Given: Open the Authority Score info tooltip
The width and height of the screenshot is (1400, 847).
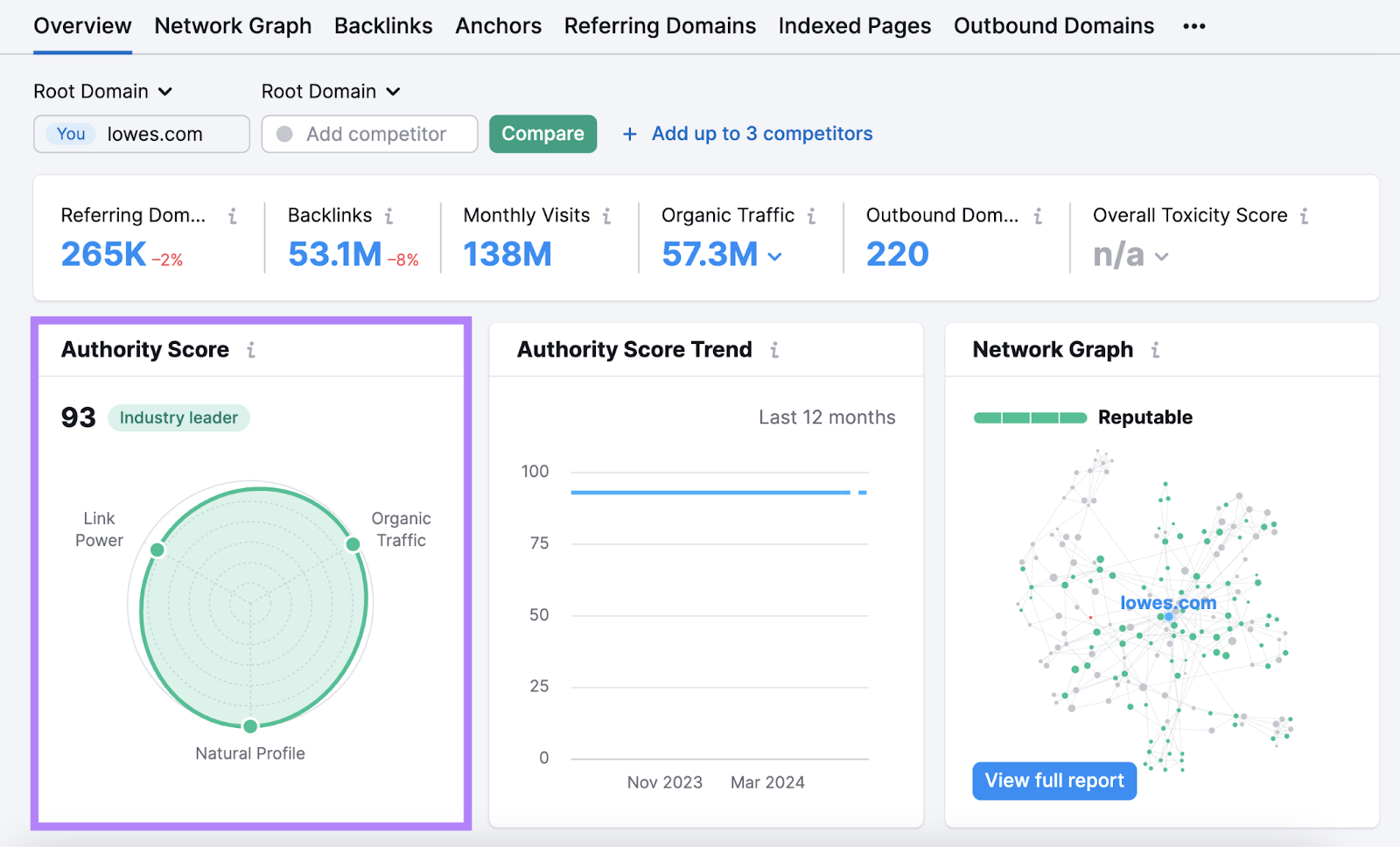Looking at the screenshot, I should click(251, 349).
